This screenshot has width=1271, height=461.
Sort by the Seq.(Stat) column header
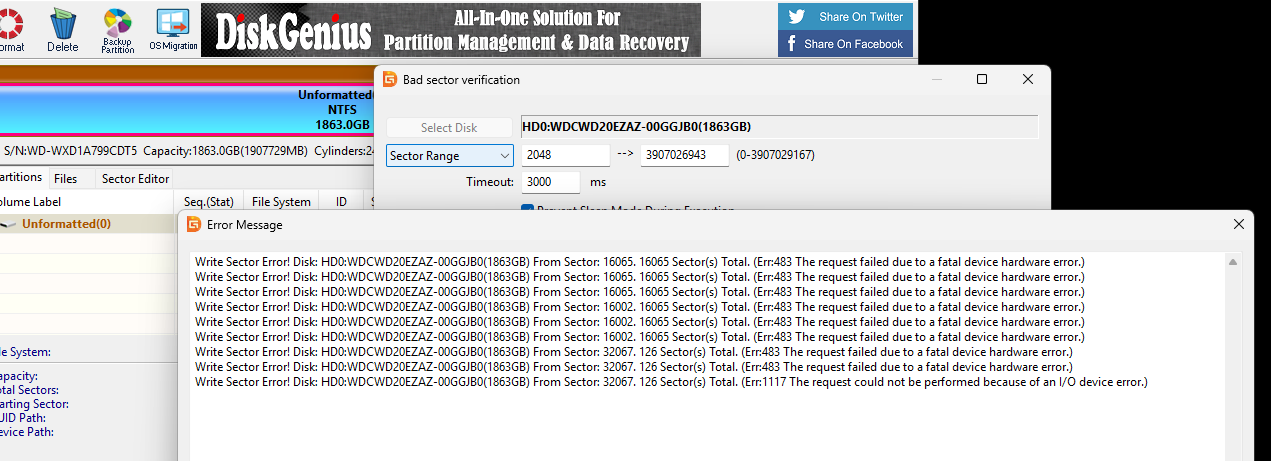pos(209,202)
